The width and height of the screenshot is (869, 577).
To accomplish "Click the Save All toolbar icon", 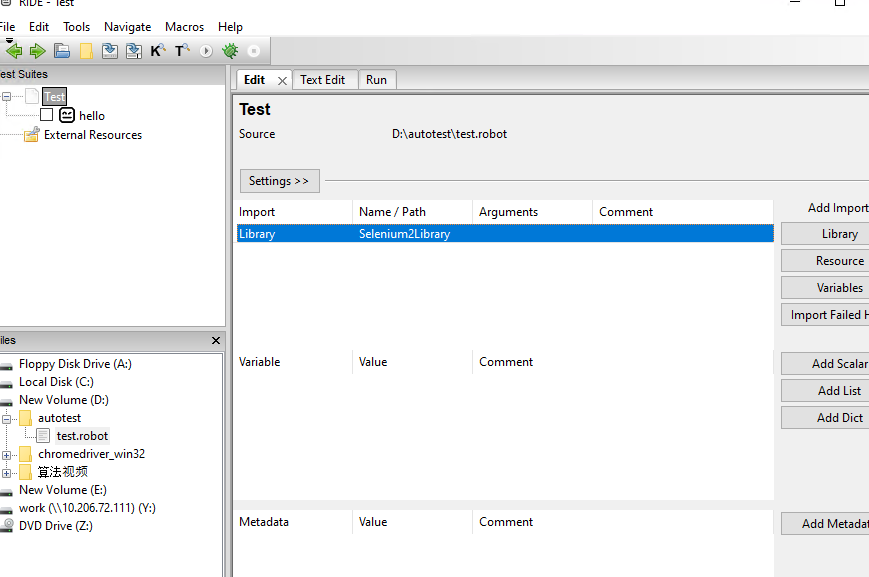I will (x=134, y=51).
